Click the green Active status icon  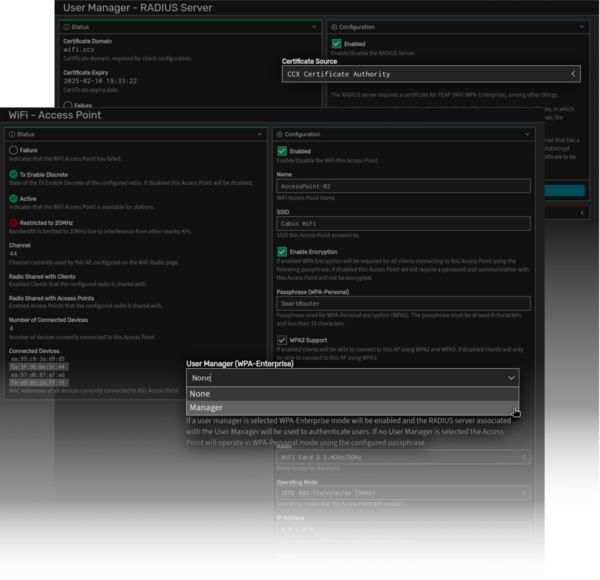[13, 199]
